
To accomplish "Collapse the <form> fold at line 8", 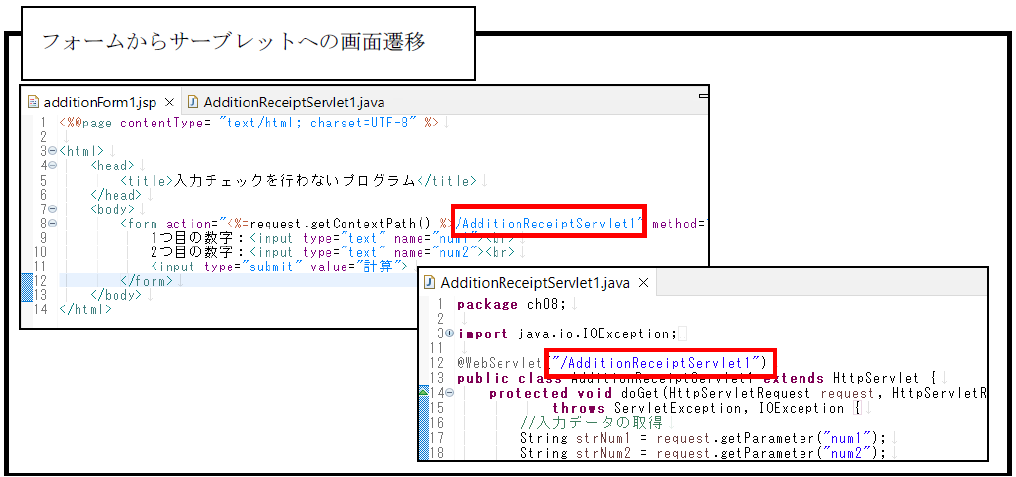I will (x=52, y=224).
